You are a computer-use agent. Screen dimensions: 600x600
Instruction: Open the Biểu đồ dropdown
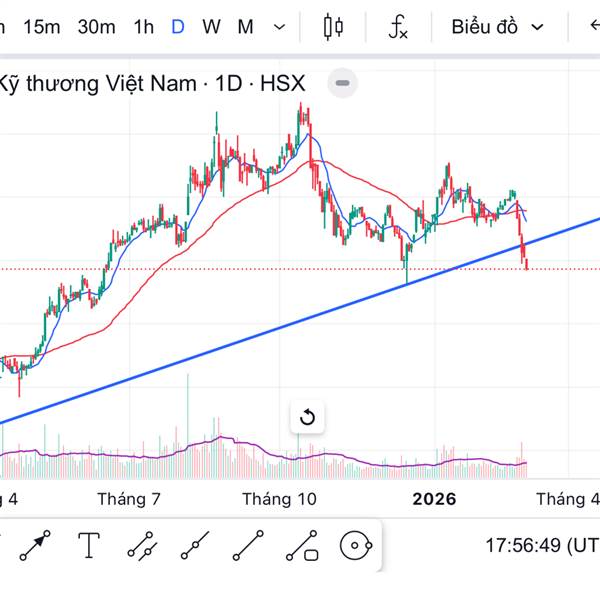point(497,27)
